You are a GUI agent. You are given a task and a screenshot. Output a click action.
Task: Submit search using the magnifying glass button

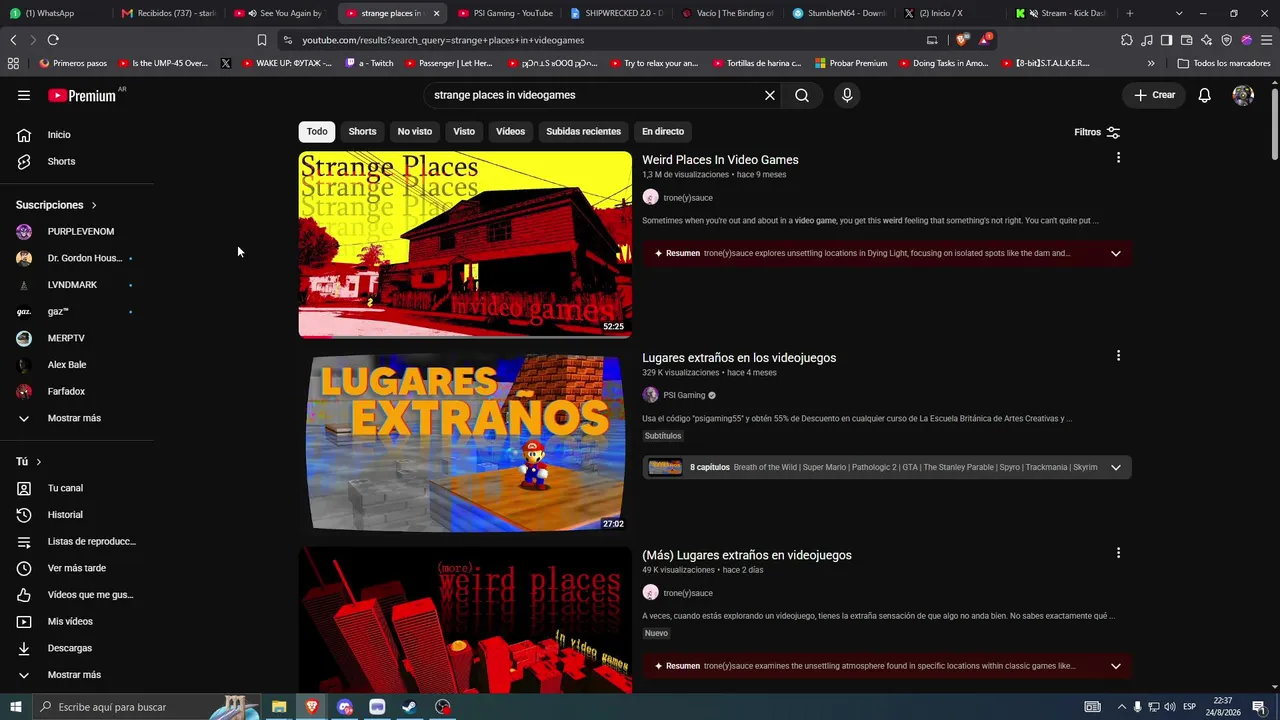pos(802,95)
